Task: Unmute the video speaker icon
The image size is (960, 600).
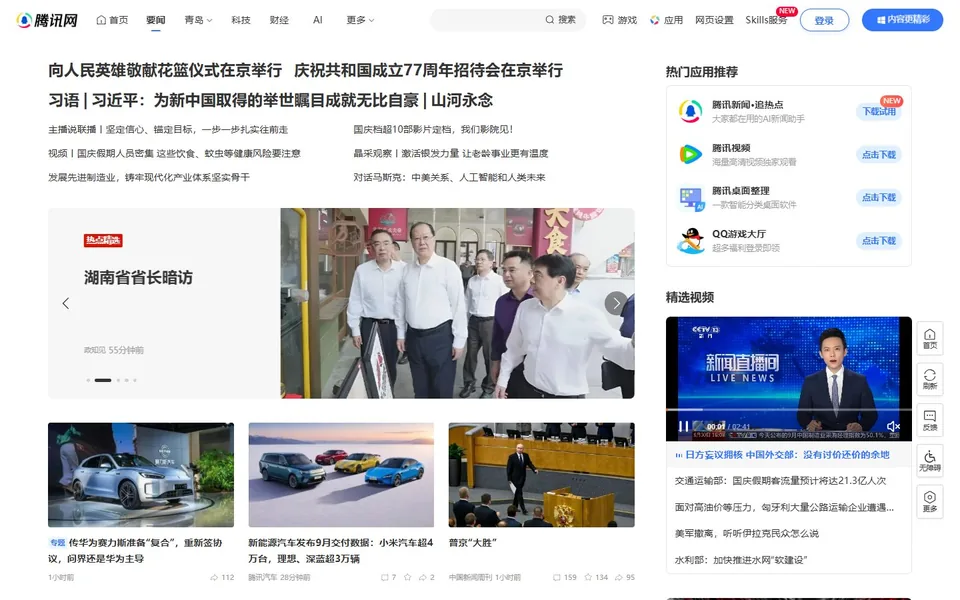Action: click(x=893, y=426)
